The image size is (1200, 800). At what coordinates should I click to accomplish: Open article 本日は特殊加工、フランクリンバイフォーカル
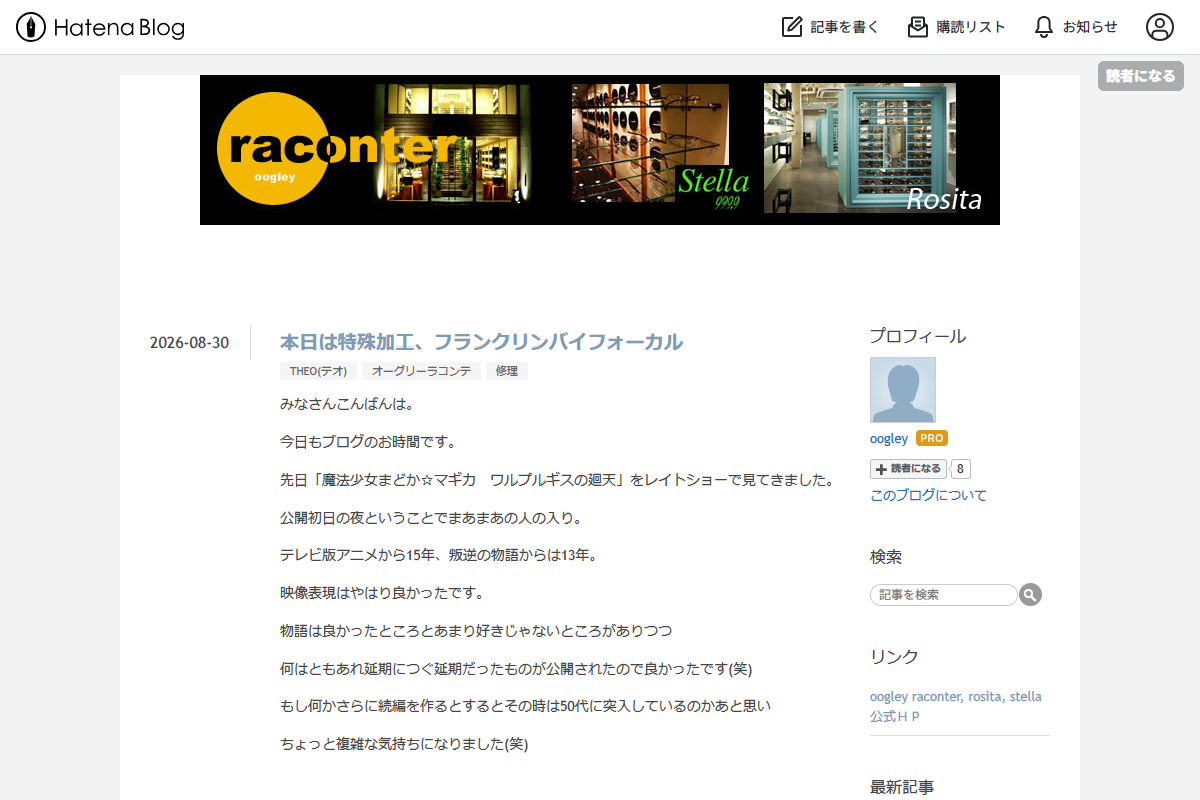click(x=481, y=342)
